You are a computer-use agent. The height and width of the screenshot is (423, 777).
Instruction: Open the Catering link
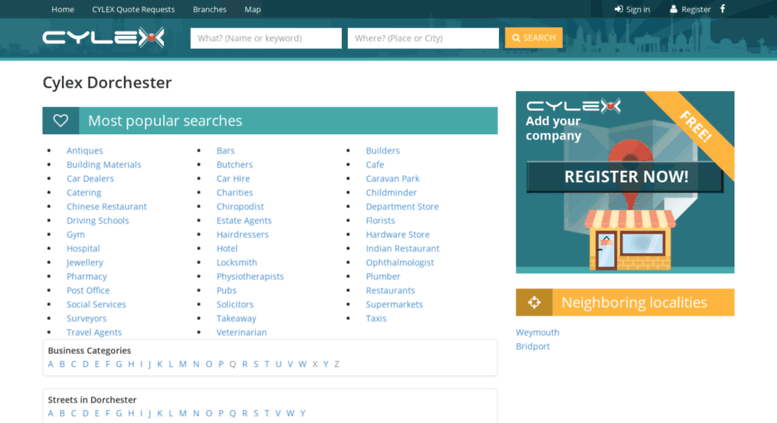point(84,193)
